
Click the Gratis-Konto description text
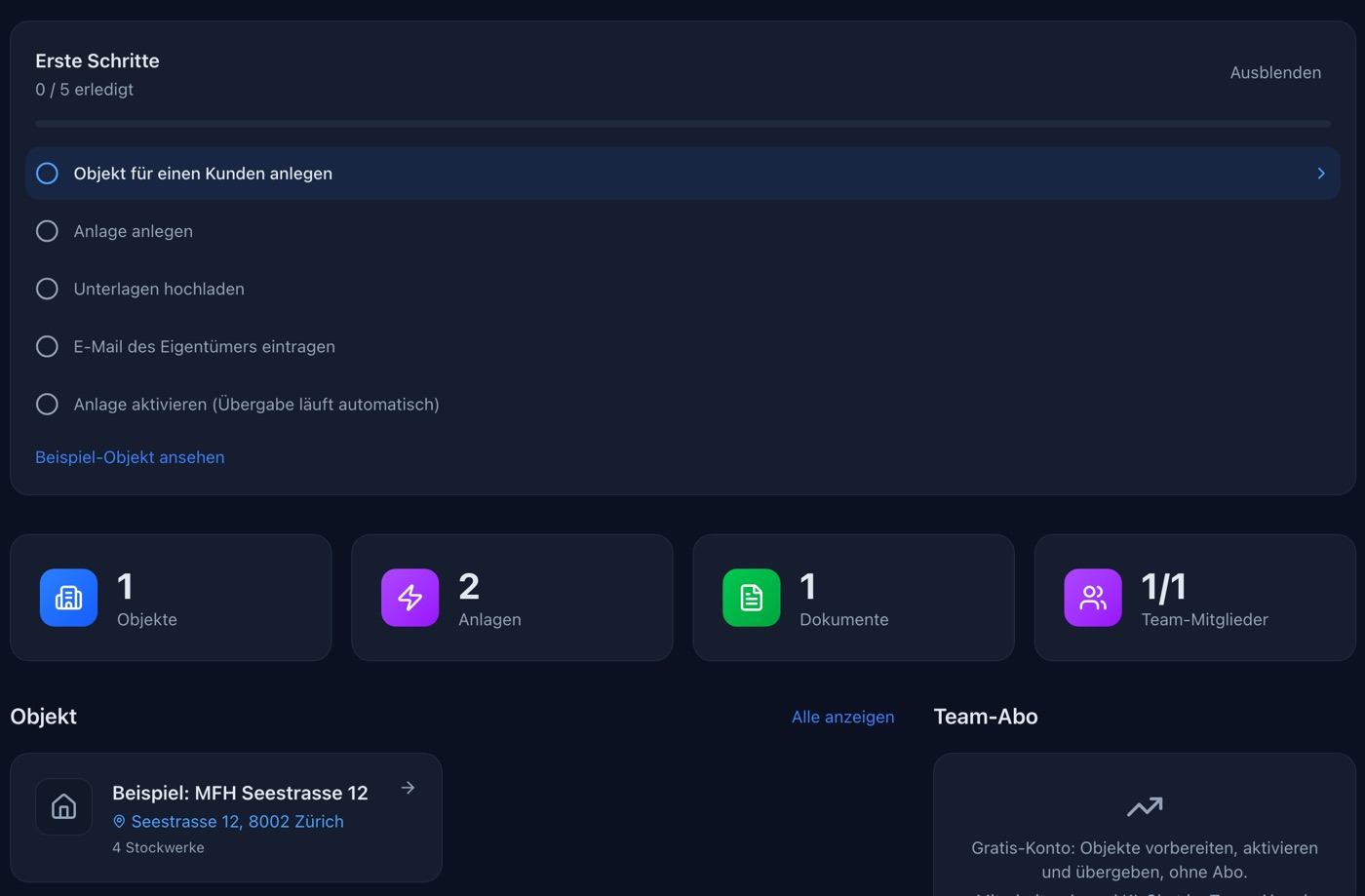(x=1145, y=860)
